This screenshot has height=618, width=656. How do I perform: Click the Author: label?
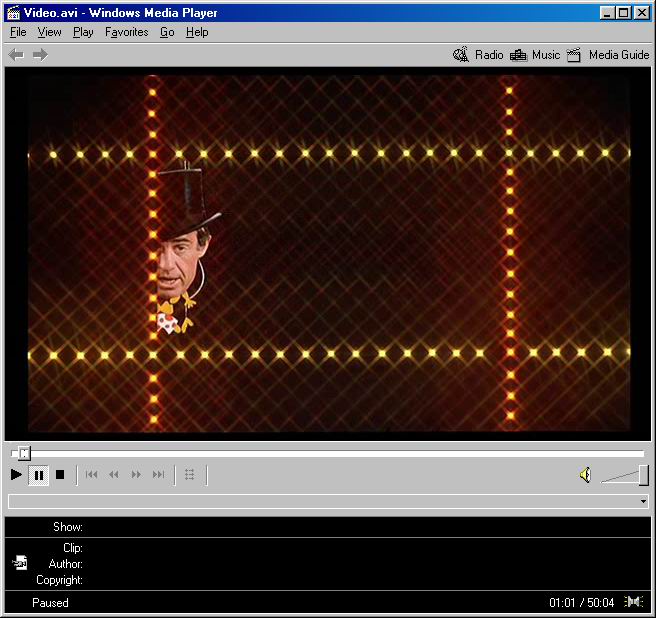(66, 564)
